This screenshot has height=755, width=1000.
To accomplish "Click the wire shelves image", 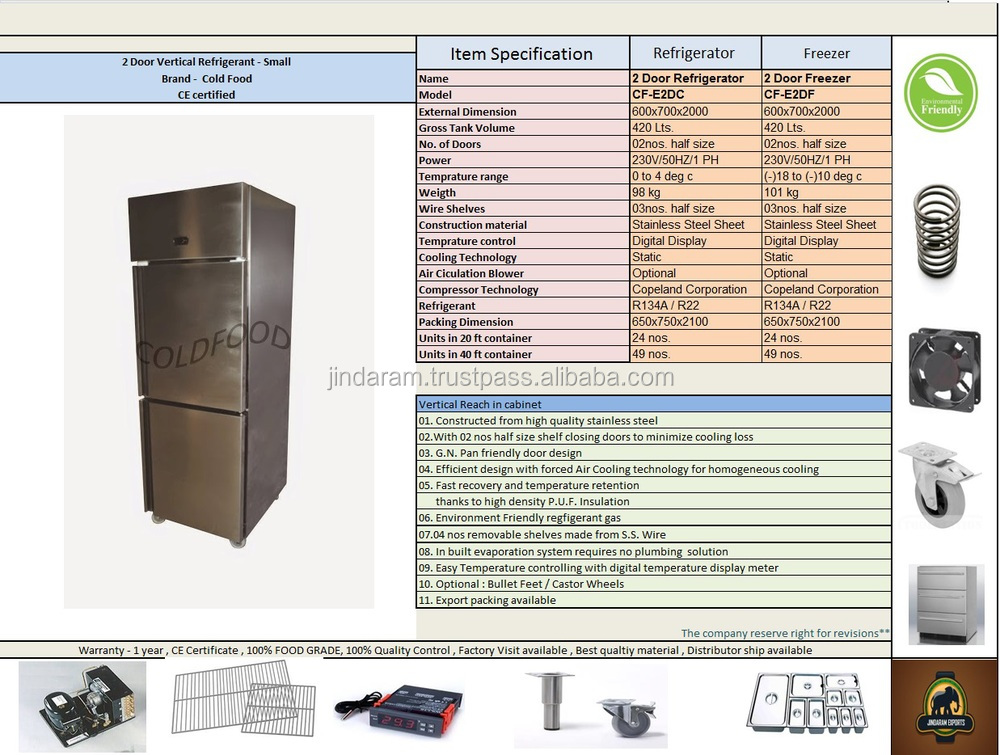I will [244, 699].
